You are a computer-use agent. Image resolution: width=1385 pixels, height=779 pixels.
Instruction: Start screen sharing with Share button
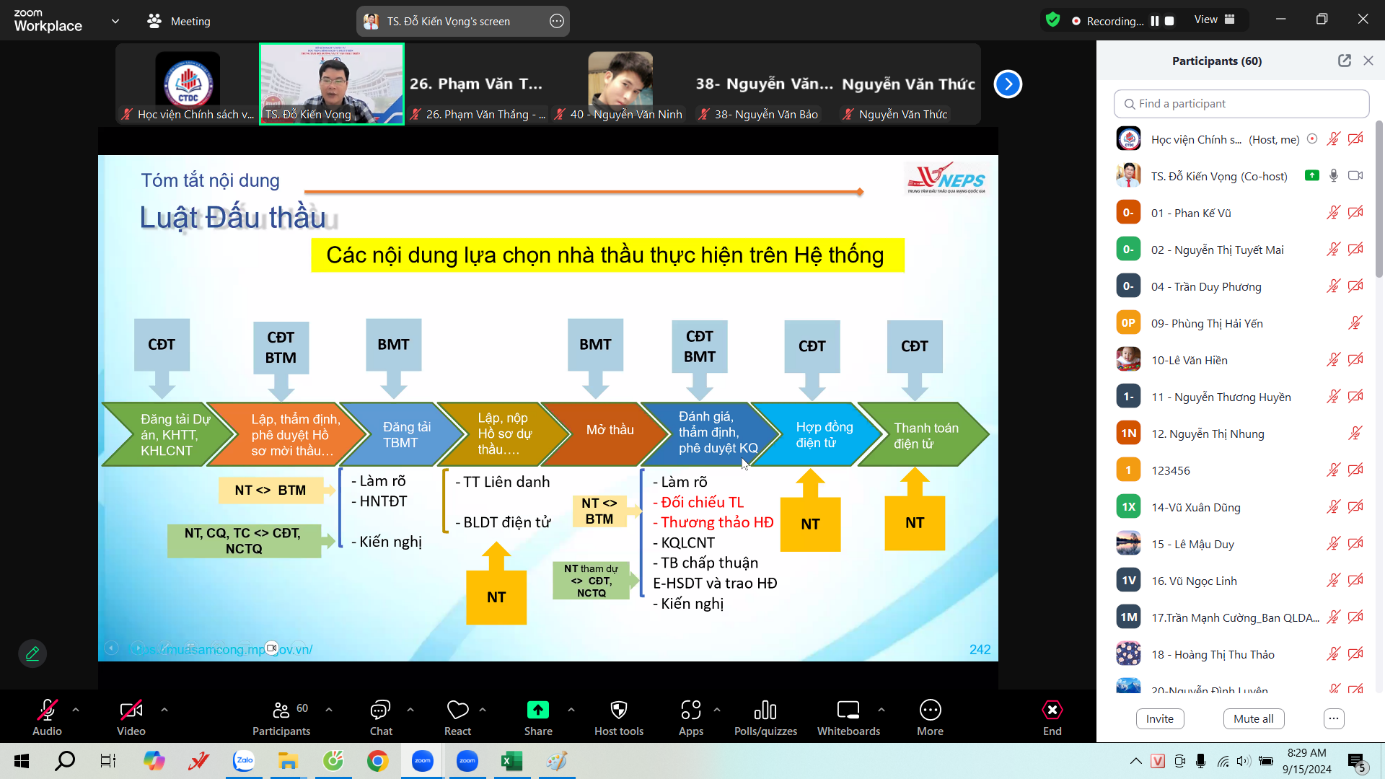pos(538,711)
